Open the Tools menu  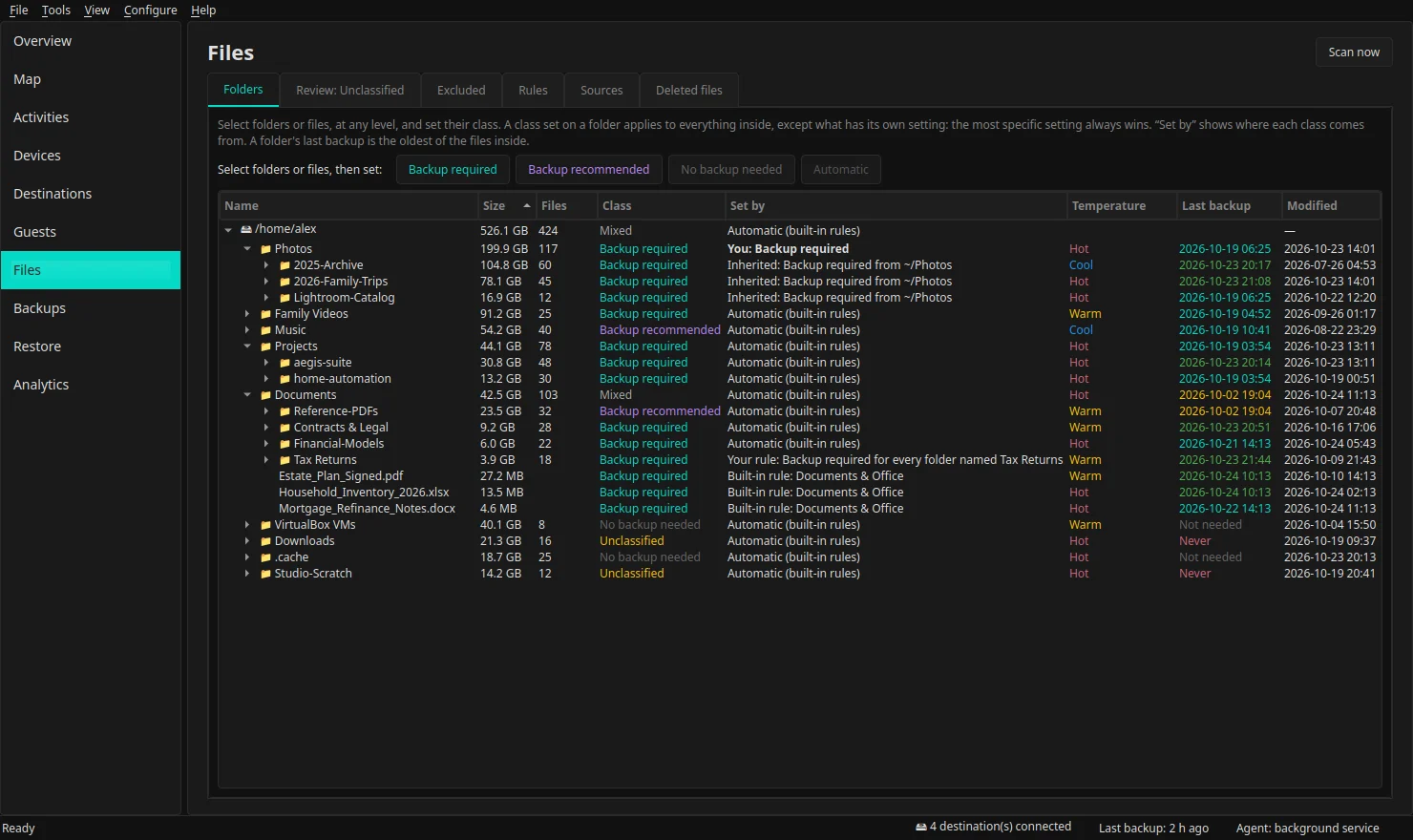pyautogui.click(x=56, y=10)
